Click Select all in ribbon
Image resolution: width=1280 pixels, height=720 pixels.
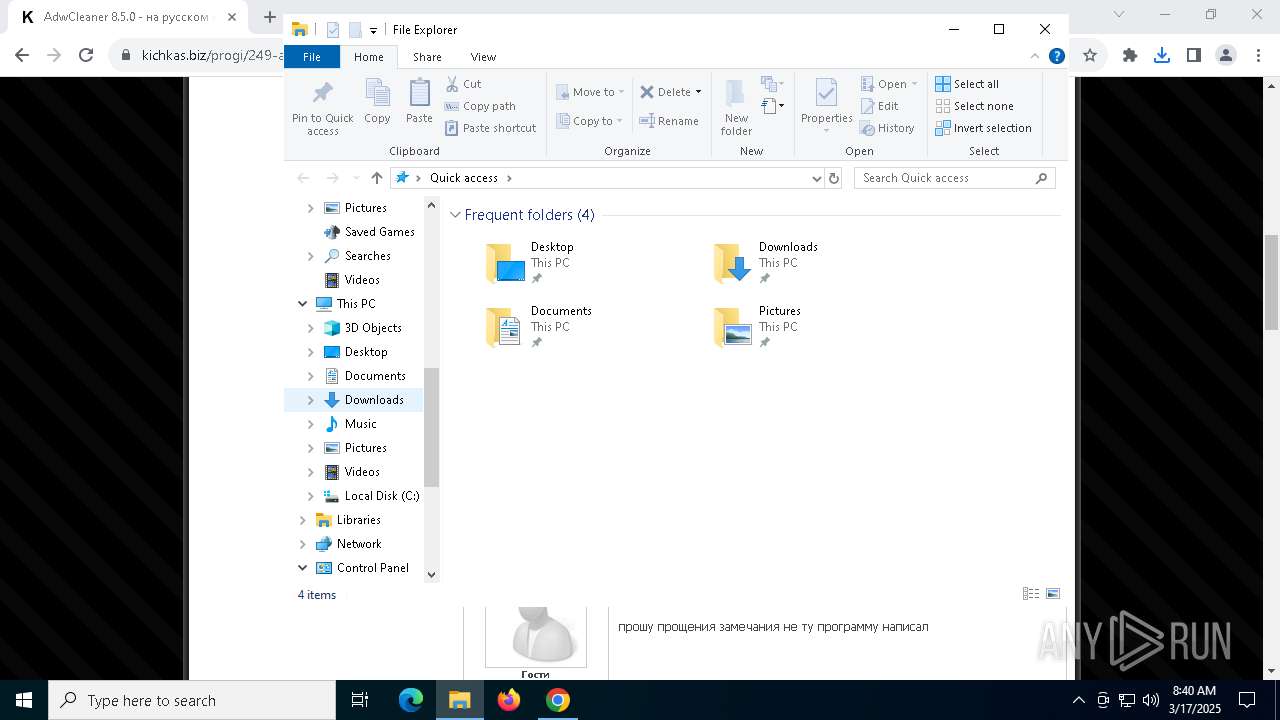[x=966, y=84]
